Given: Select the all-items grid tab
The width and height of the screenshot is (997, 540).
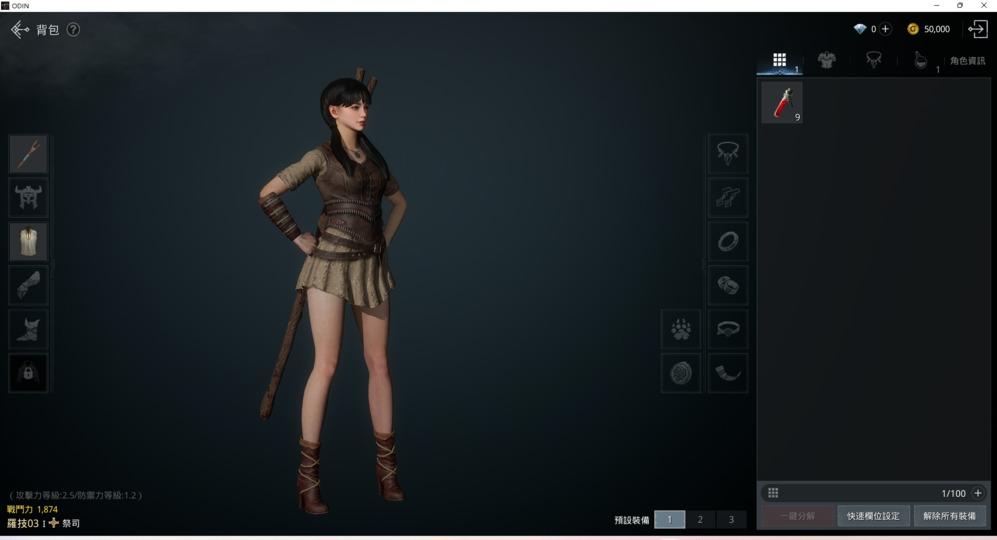Looking at the screenshot, I should [780, 60].
